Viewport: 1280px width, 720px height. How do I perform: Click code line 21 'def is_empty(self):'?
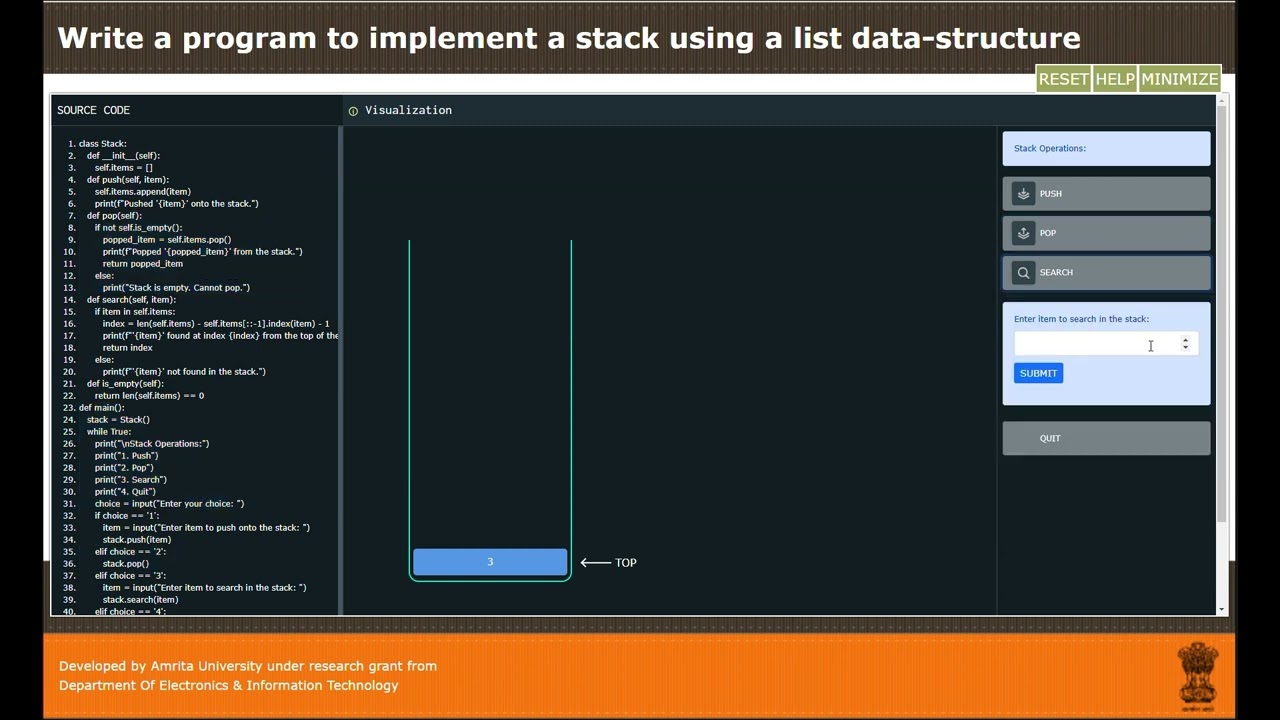click(125, 384)
